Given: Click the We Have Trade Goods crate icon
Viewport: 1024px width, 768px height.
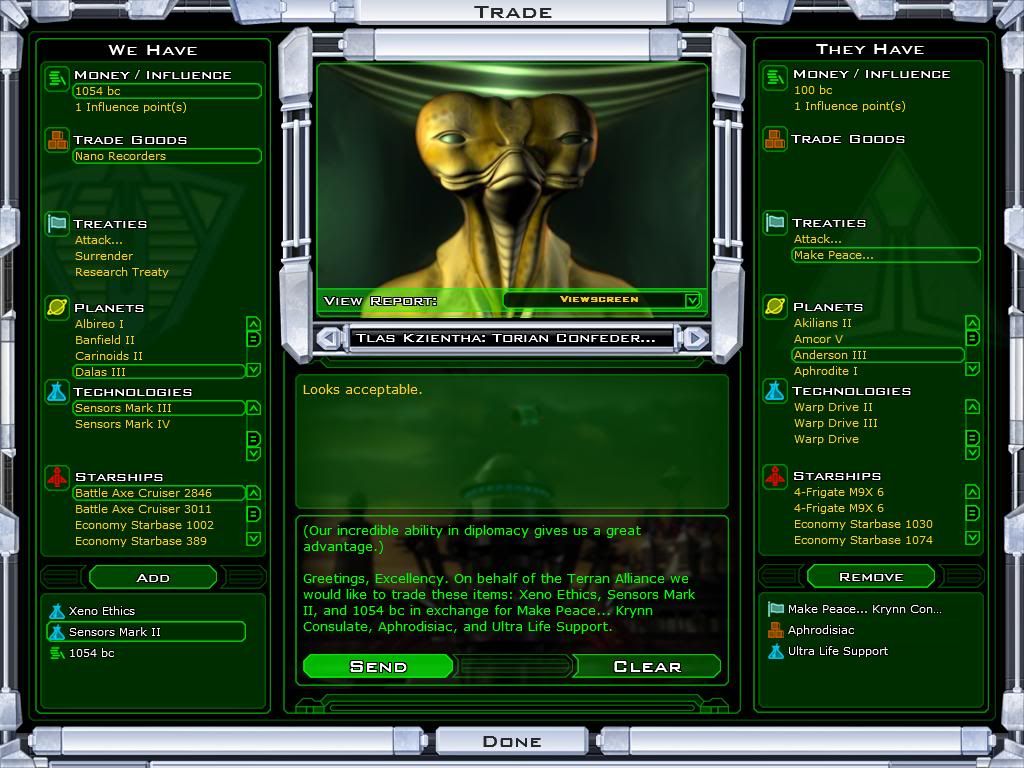Looking at the screenshot, I should point(57,140).
